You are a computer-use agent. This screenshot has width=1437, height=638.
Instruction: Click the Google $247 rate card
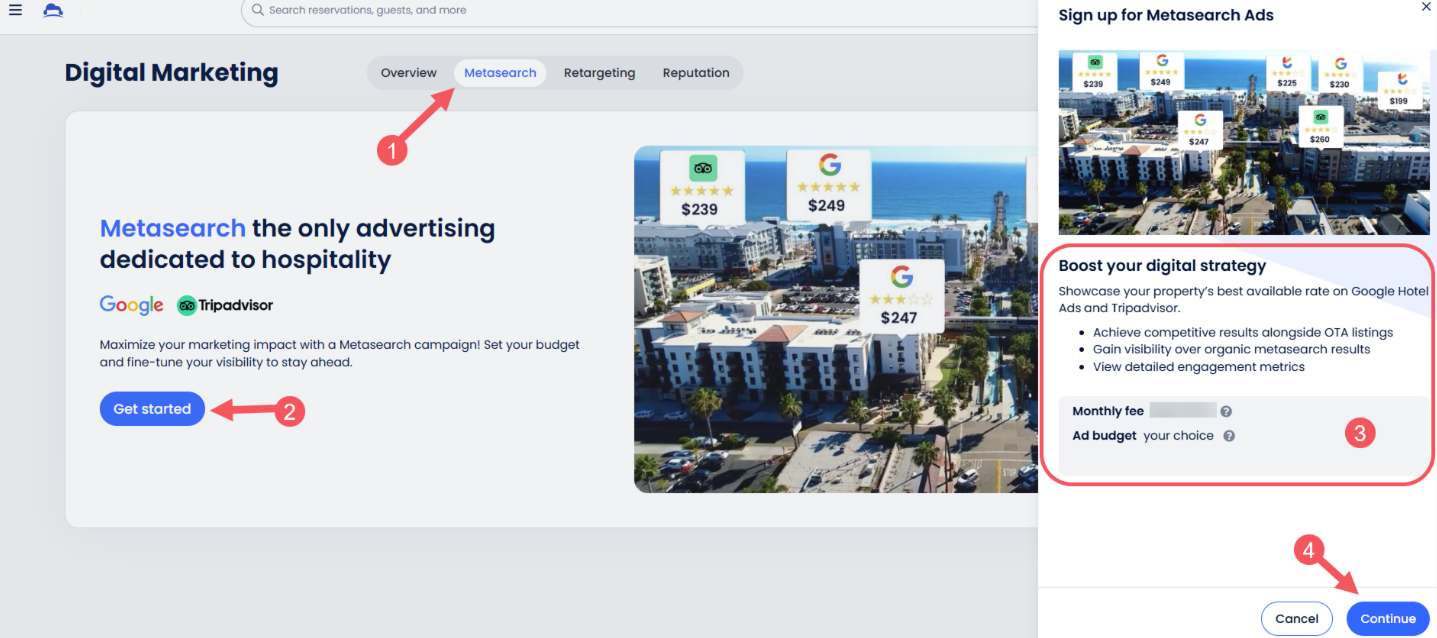click(902, 296)
